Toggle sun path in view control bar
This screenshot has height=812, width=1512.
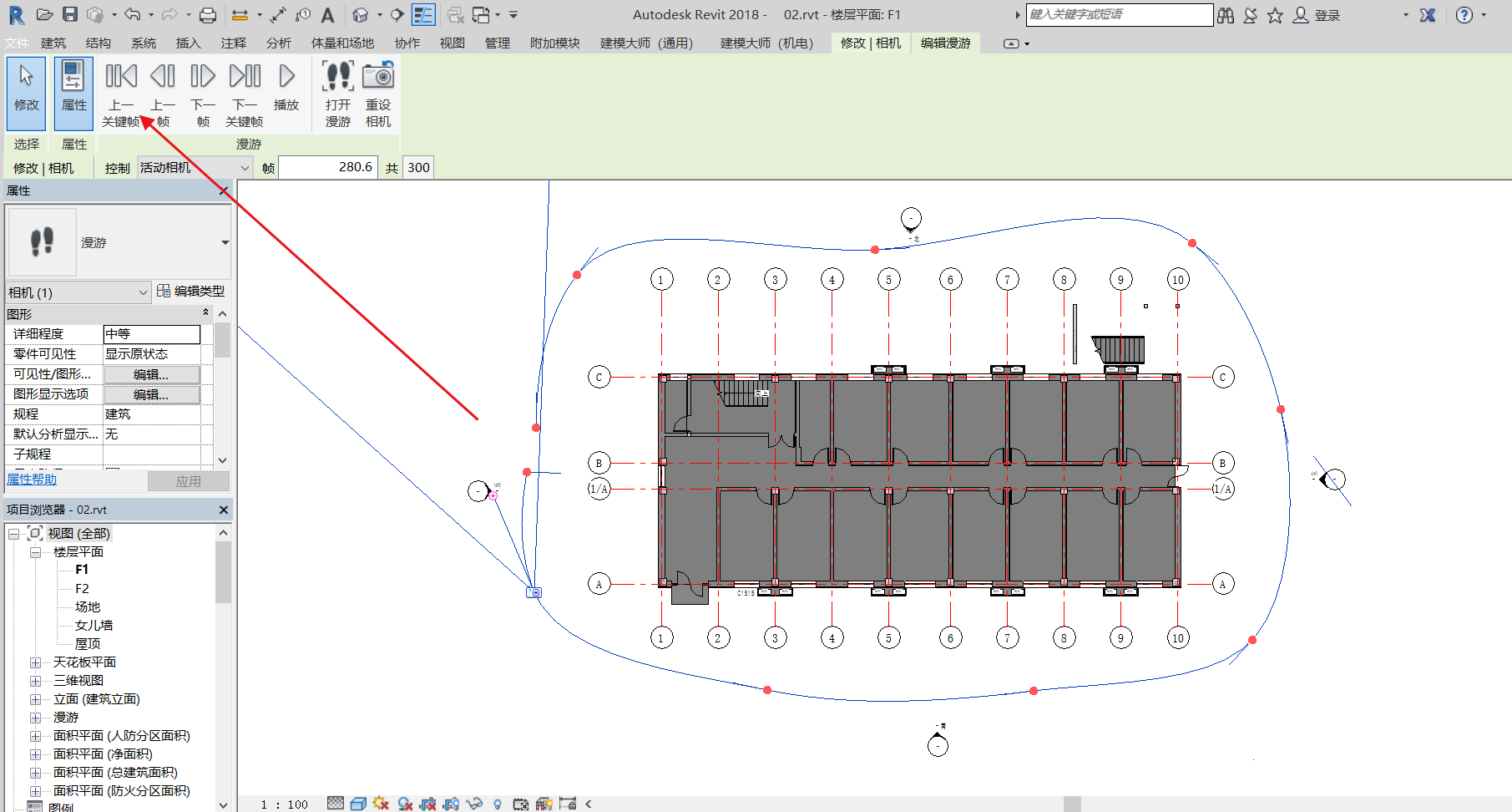coord(381,804)
